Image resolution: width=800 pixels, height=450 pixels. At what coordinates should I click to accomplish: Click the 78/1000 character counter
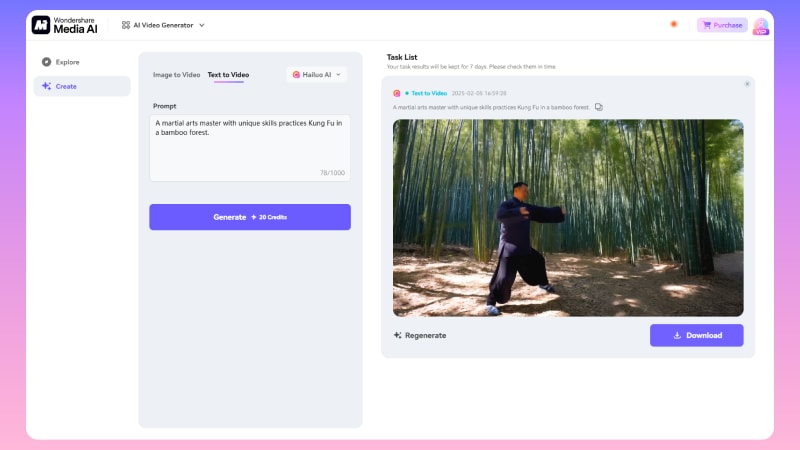click(332, 173)
